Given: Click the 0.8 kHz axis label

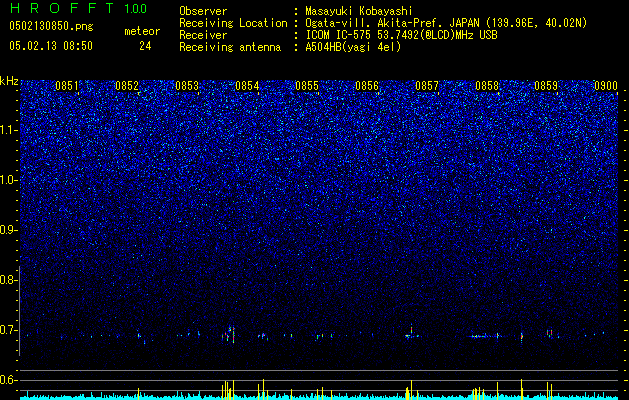Looking at the screenshot, I should 8,280.
